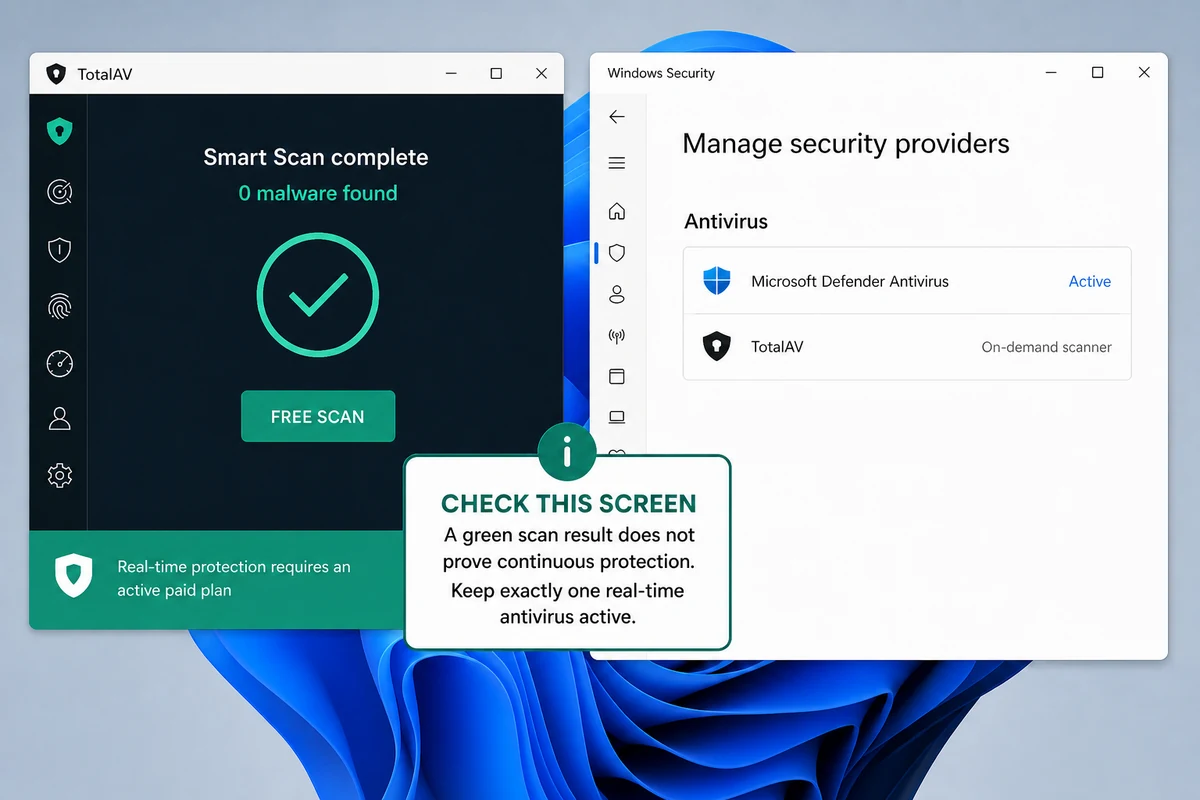Click the large green checkmark circle
1200x800 pixels.
[x=318, y=295]
